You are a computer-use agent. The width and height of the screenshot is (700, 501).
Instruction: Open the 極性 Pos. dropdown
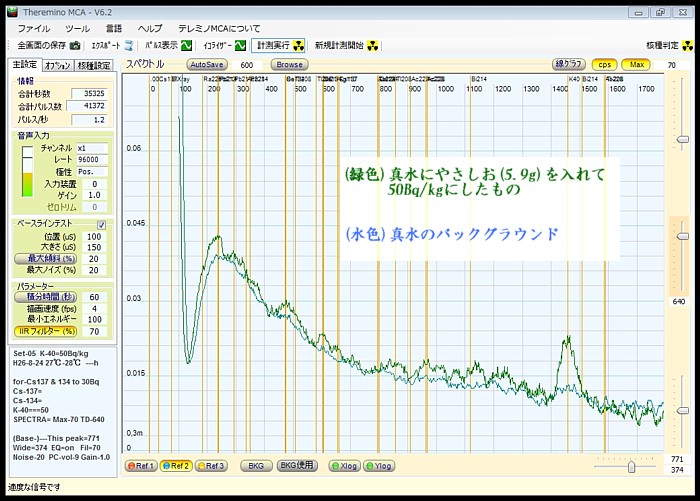(x=92, y=171)
